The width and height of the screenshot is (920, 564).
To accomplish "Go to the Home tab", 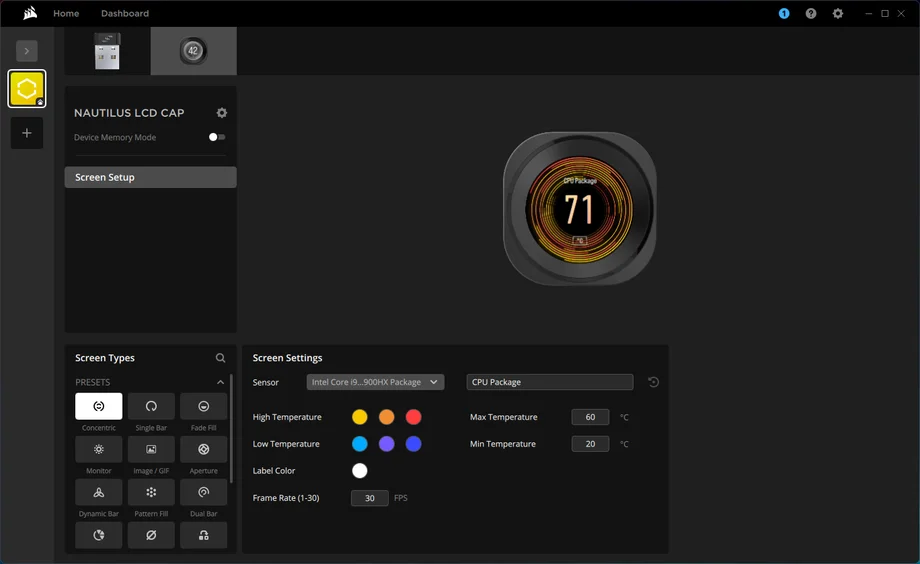I will 66,13.
